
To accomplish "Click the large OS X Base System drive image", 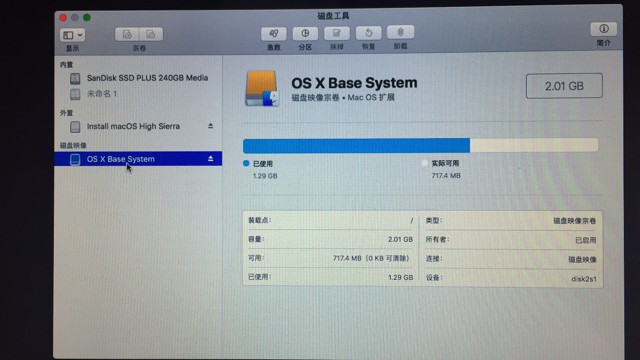I will click(262, 89).
